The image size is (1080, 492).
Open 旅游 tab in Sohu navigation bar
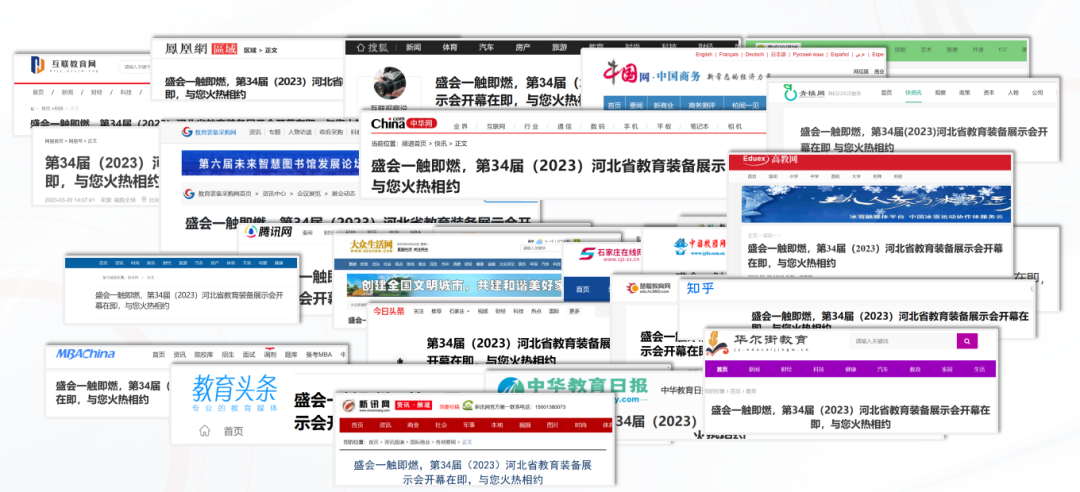[559, 48]
